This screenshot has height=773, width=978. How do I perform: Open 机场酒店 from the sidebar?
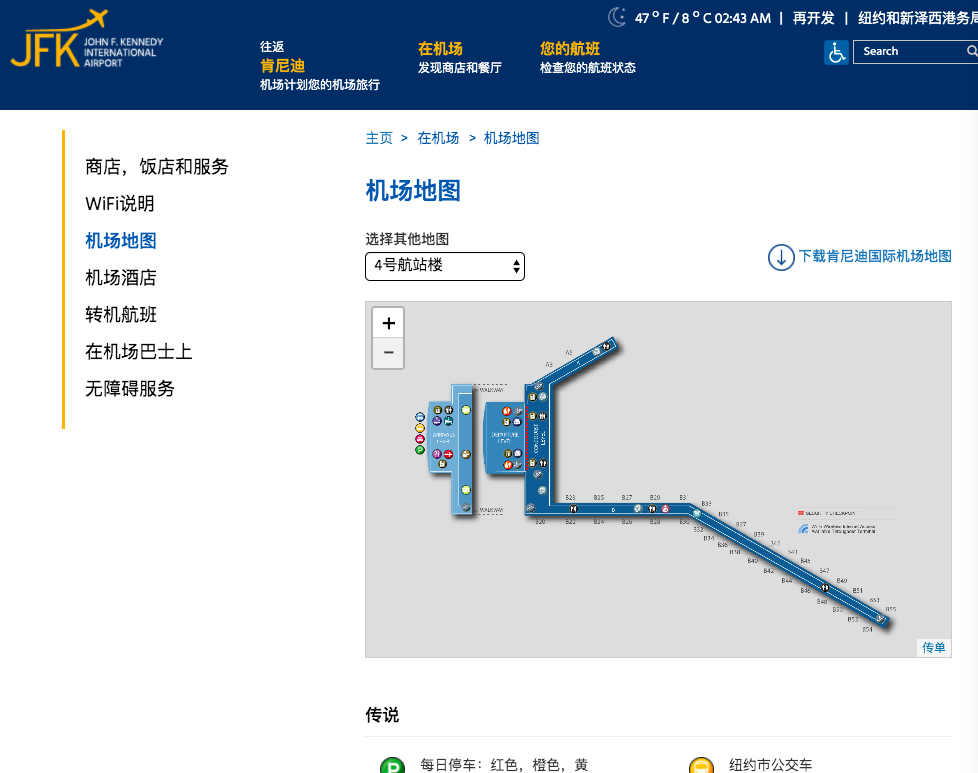(121, 278)
